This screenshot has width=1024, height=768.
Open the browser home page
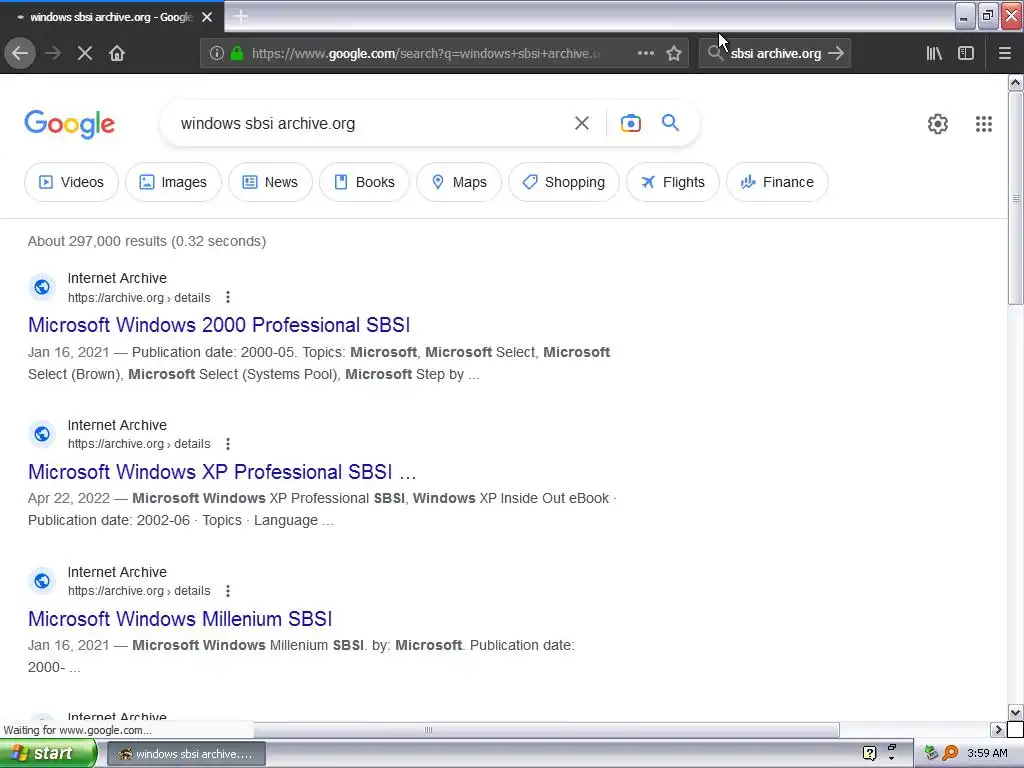click(117, 53)
